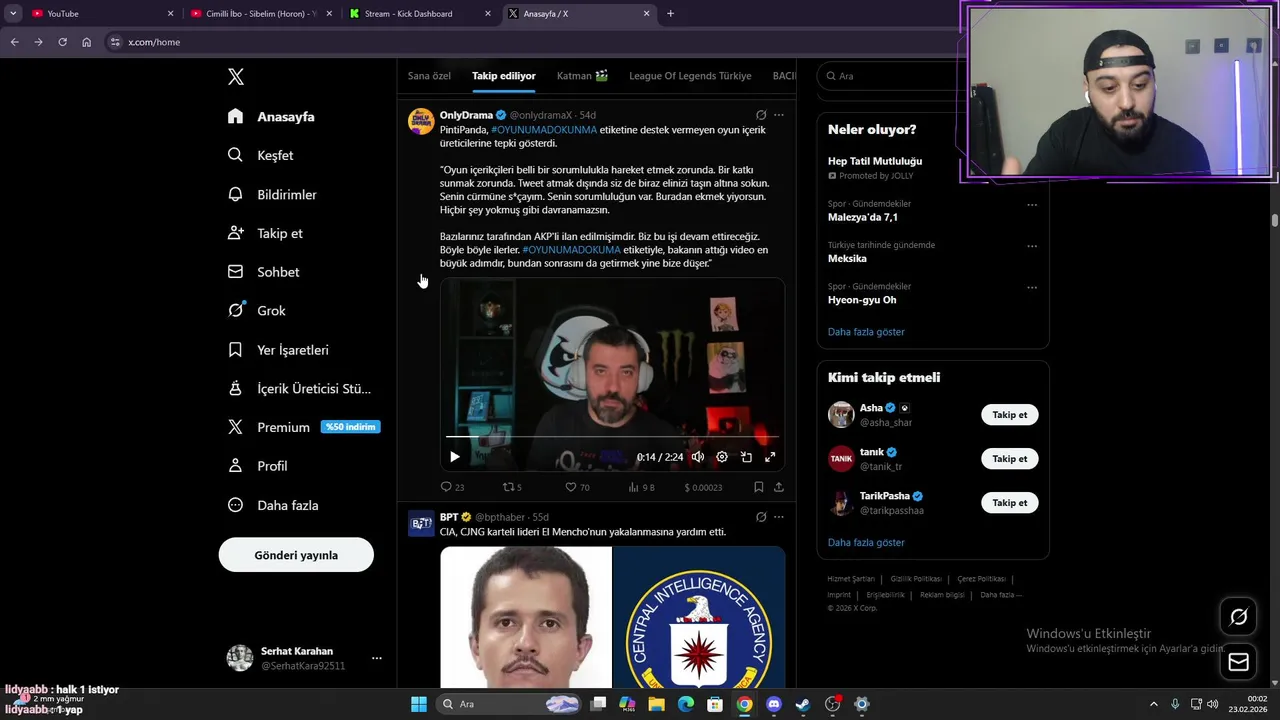Open Discord from taskbar
The image size is (1280, 720).
pos(773,704)
